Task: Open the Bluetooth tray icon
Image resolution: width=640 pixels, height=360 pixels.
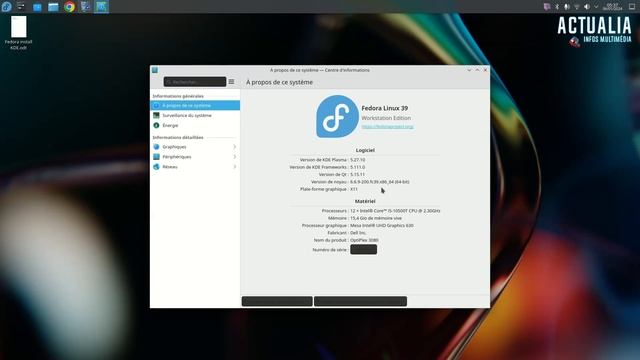Action: point(557,7)
